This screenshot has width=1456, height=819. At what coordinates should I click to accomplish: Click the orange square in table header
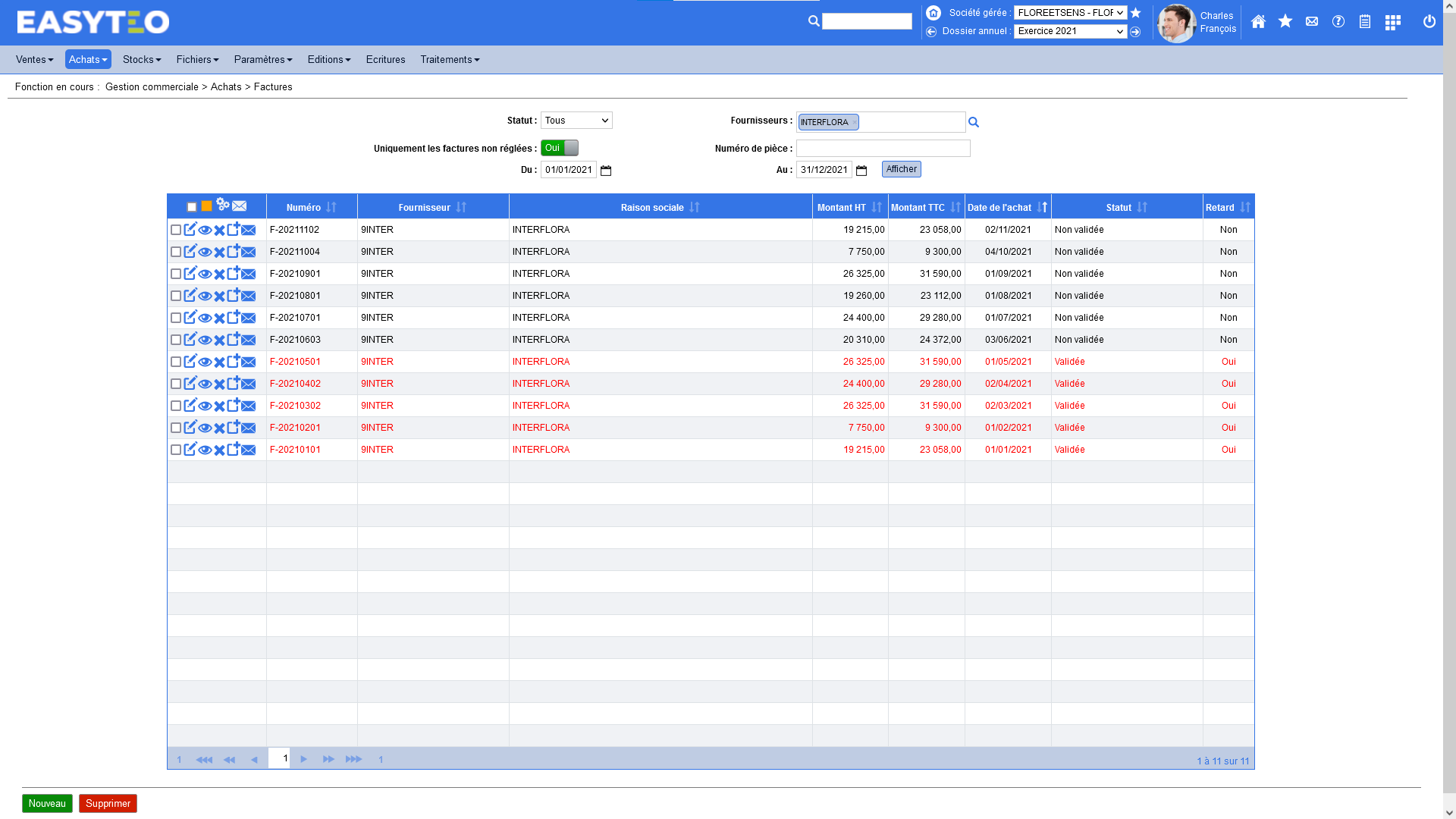click(206, 206)
